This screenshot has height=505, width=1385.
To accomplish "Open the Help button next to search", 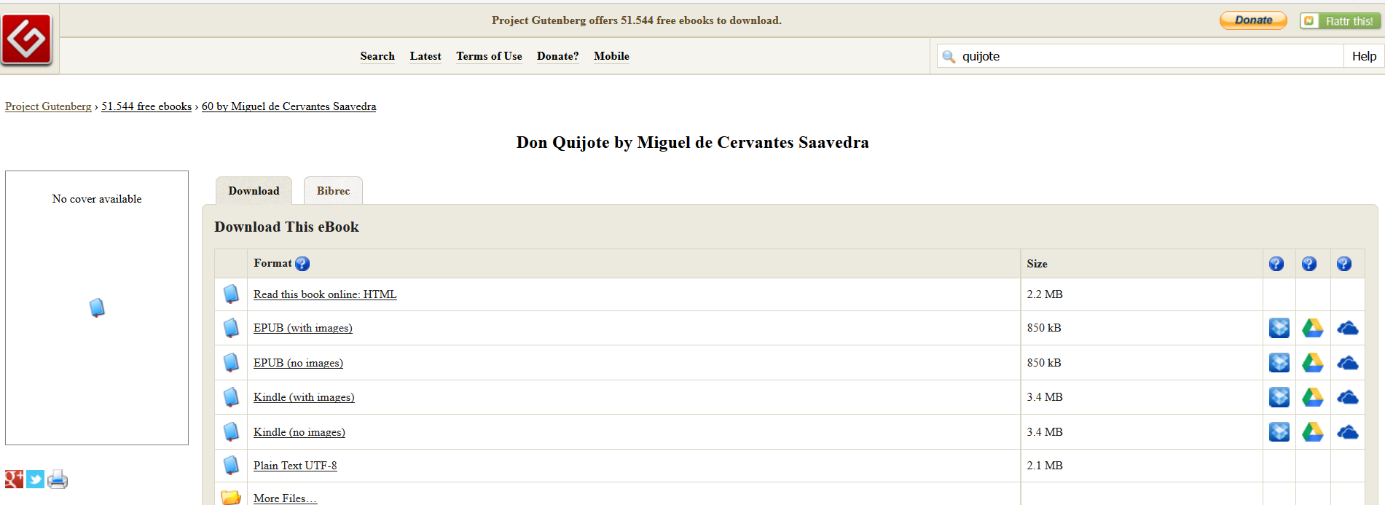I will pyautogui.click(x=1364, y=56).
